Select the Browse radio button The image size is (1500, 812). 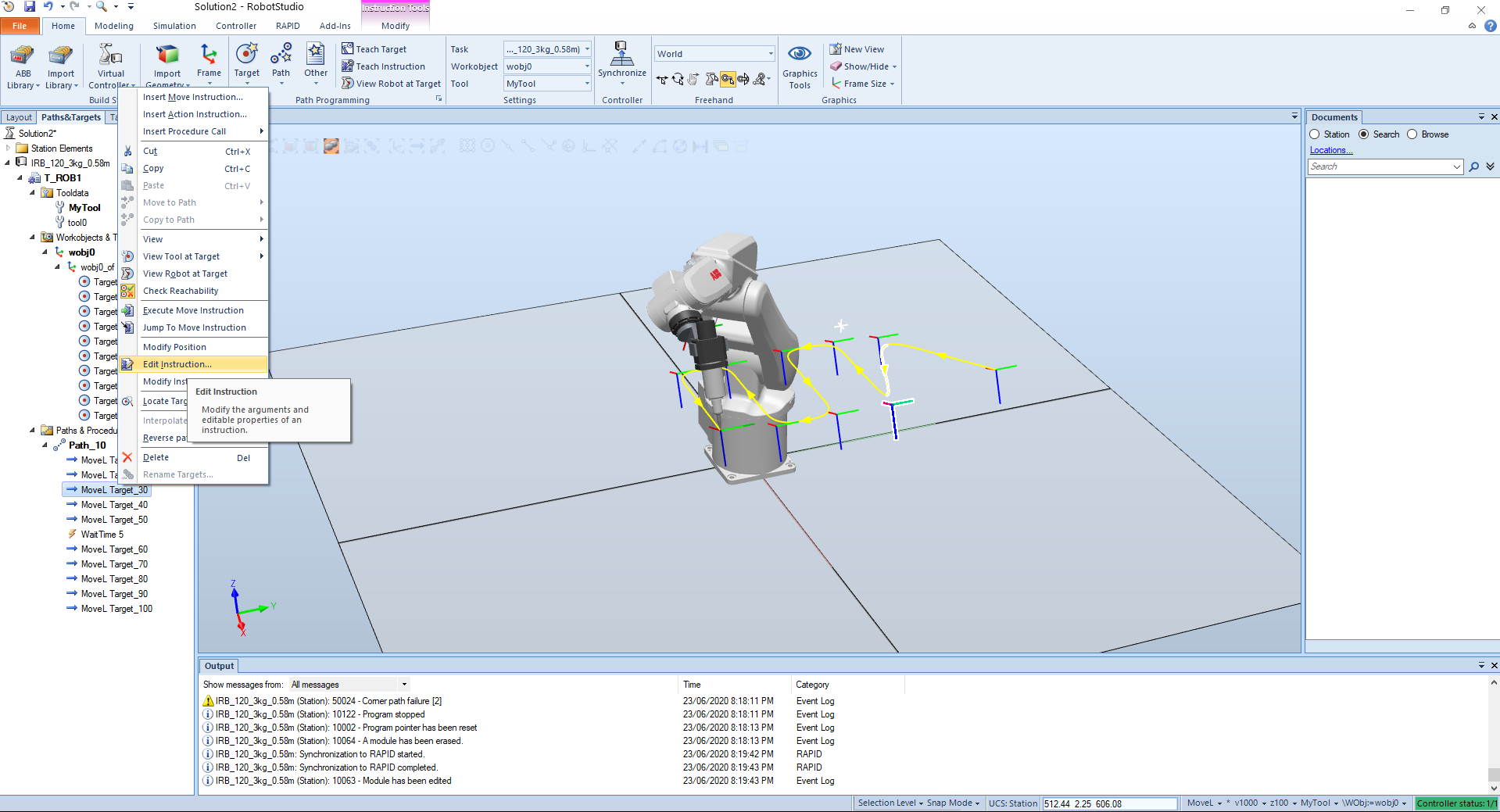(1412, 134)
